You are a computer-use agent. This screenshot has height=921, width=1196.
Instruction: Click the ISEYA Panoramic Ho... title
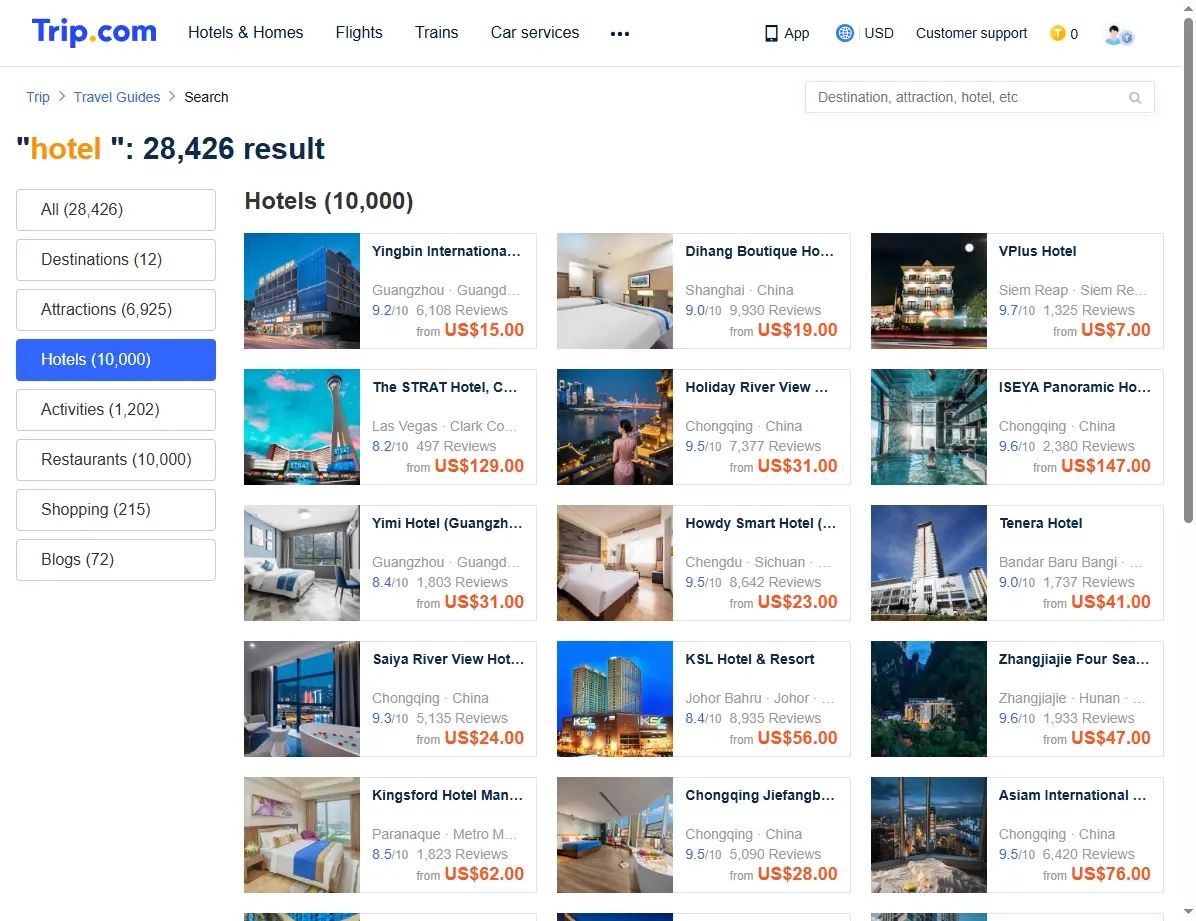pyautogui.click(x=1075, y=387)
